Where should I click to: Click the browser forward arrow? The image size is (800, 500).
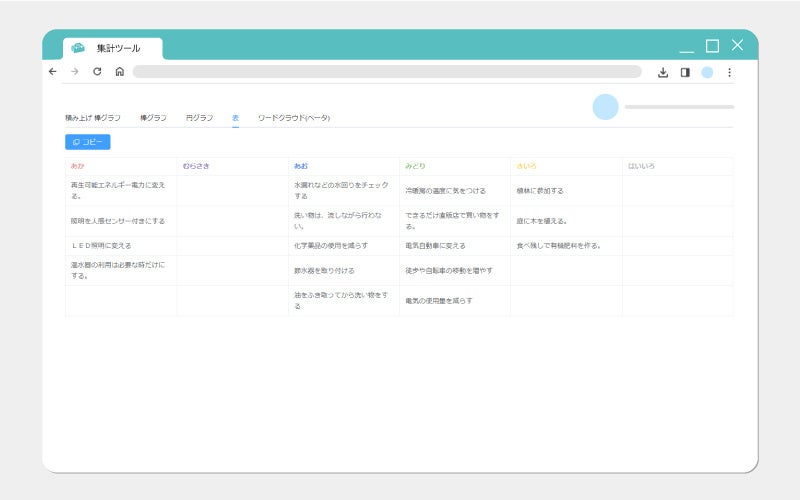[x=75, y=72]
